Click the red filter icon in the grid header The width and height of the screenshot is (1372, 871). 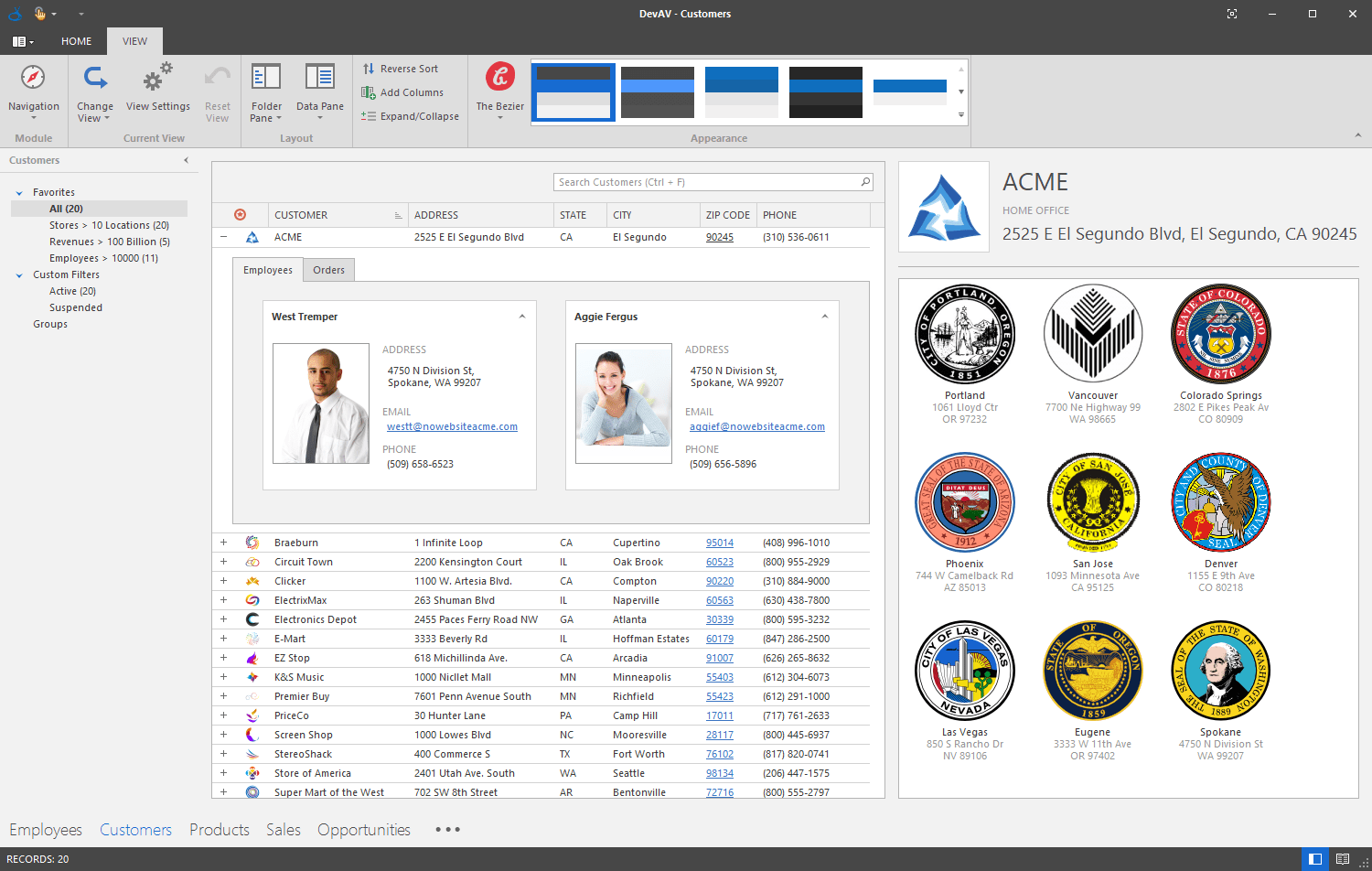240,214
